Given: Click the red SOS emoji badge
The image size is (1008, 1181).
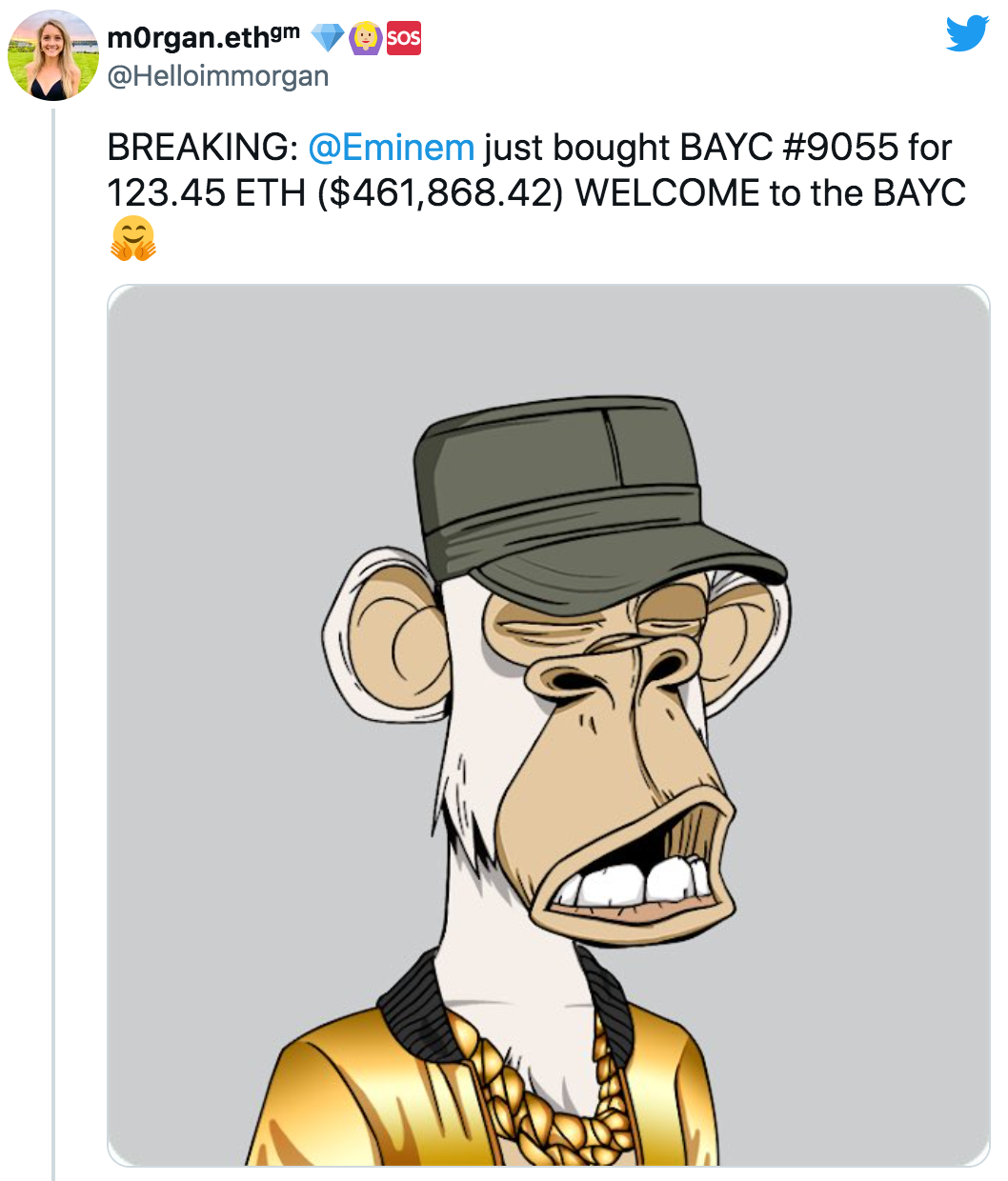Looking at the screenshot, I should click(x=403, y=38).
